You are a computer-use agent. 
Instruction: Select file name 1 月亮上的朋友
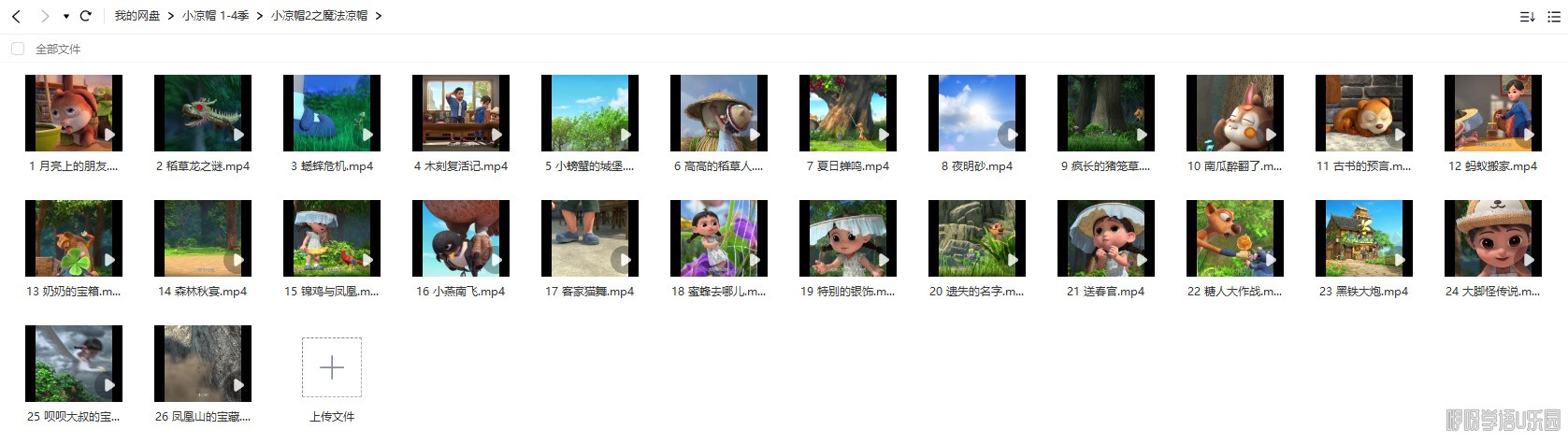[74, 166]
